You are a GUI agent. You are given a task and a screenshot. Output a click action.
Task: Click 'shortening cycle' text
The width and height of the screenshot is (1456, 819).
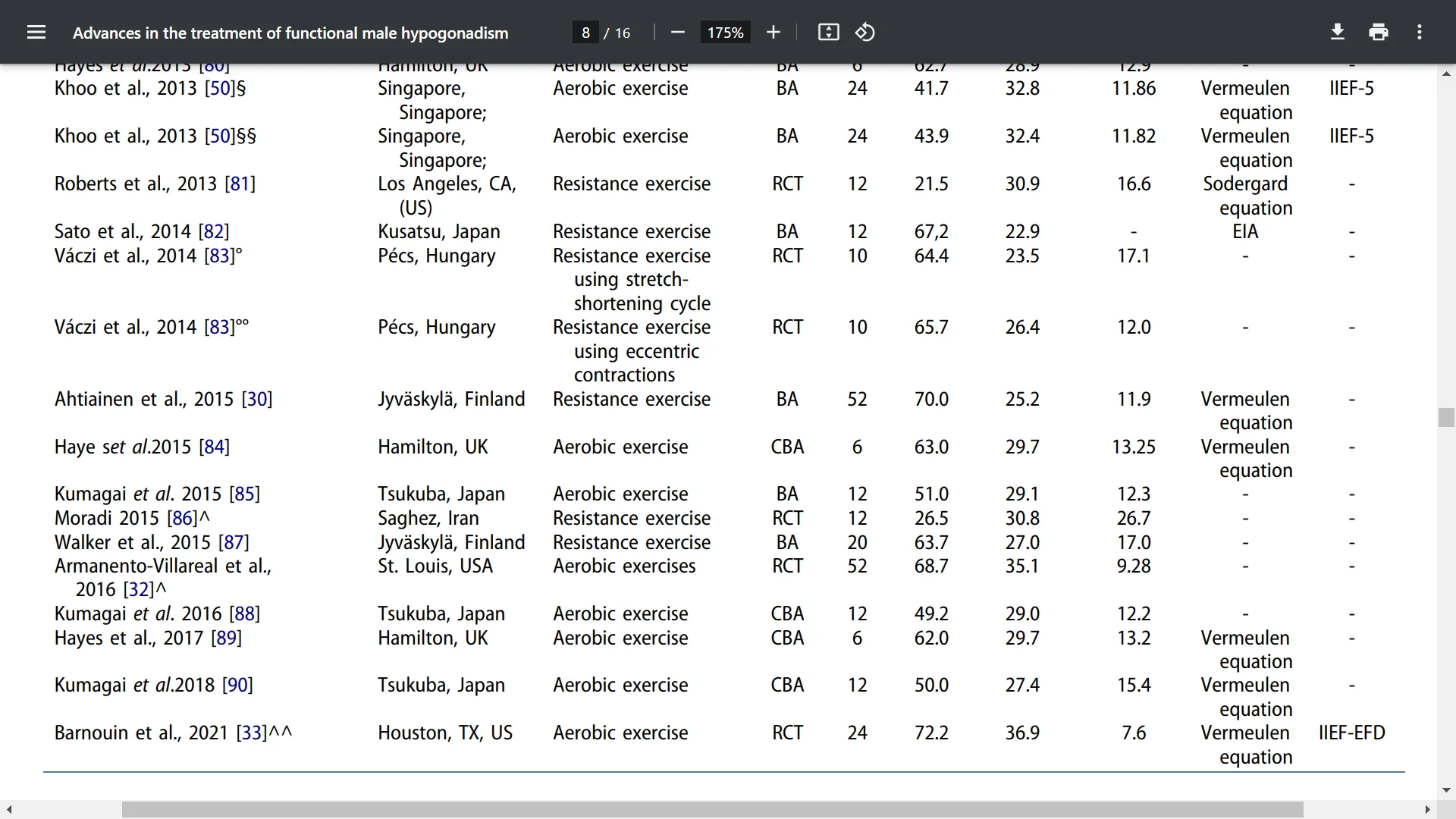tap(642, 304)
